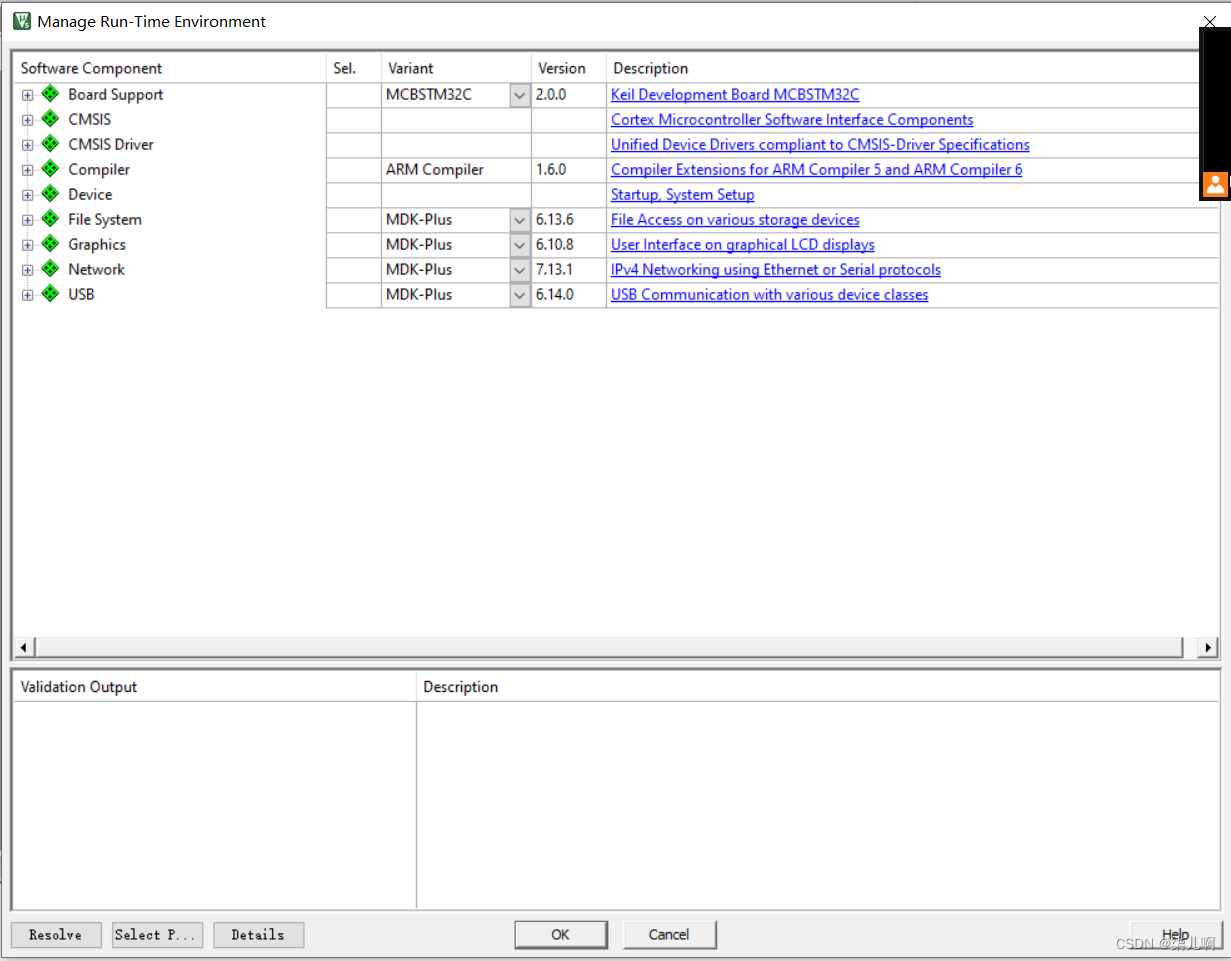The width and height of the screenshot is (1231, 961).
Task: Close the Manage Run-Time Environment dialog
Action: 1209,21
